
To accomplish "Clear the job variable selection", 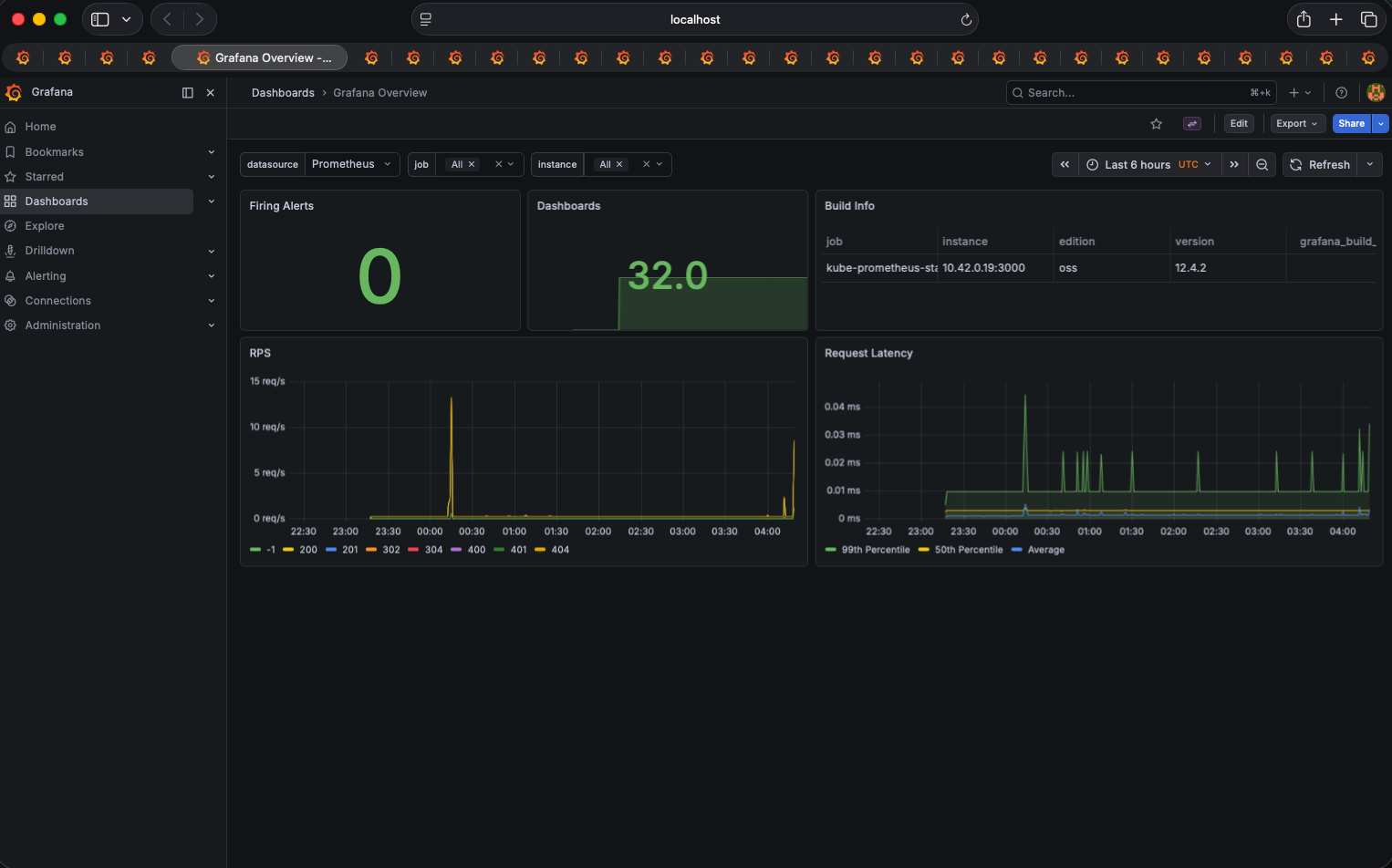I will coord(498,164).
